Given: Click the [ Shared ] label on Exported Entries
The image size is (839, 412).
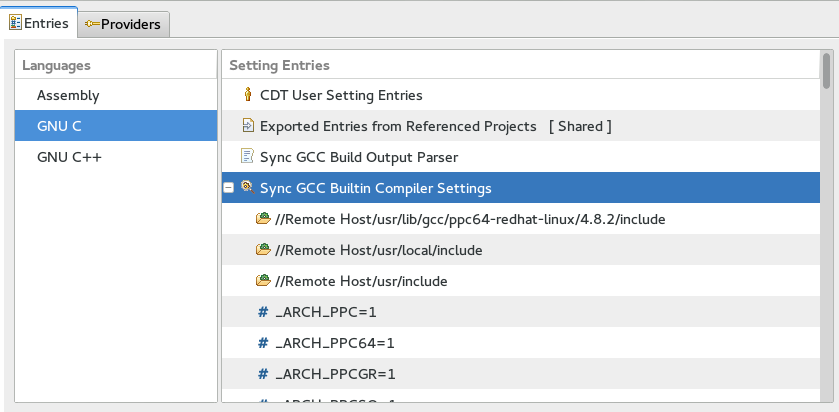Looking at the screenshot, I should (x=580, y=126).
